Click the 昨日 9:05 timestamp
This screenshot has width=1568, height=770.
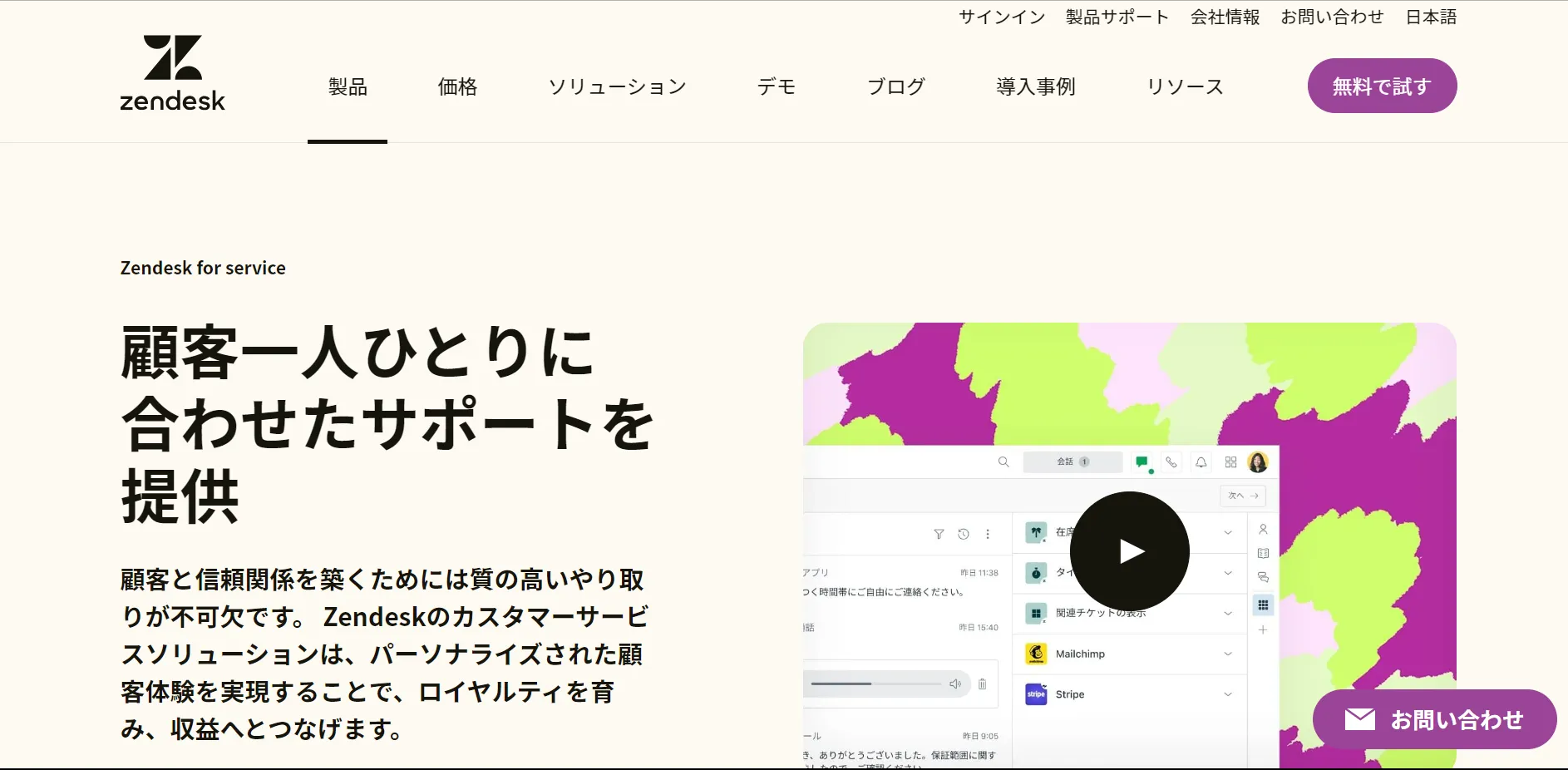click(980, 737)
